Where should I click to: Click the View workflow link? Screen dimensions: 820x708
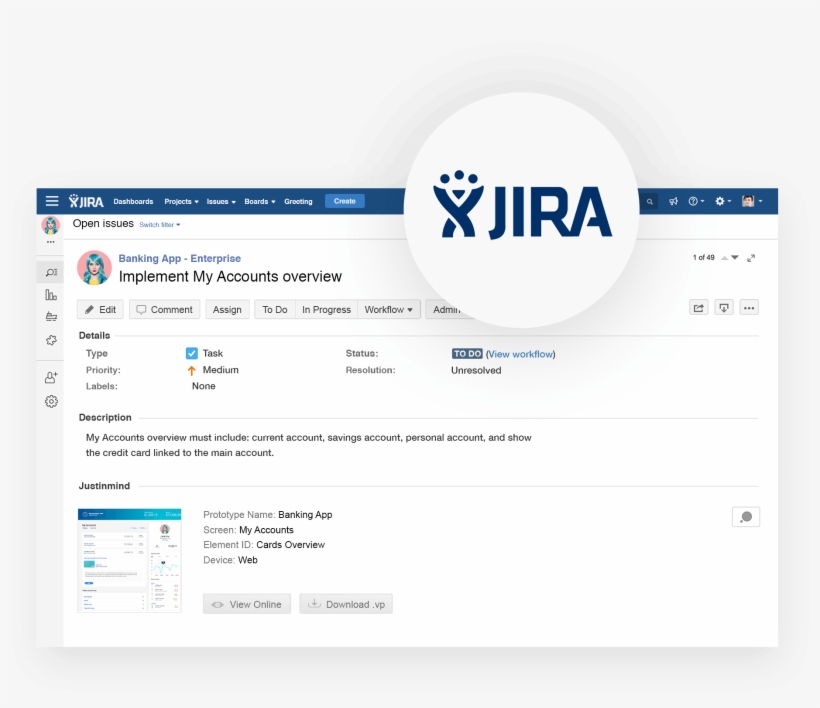click(x=520, y=354)
